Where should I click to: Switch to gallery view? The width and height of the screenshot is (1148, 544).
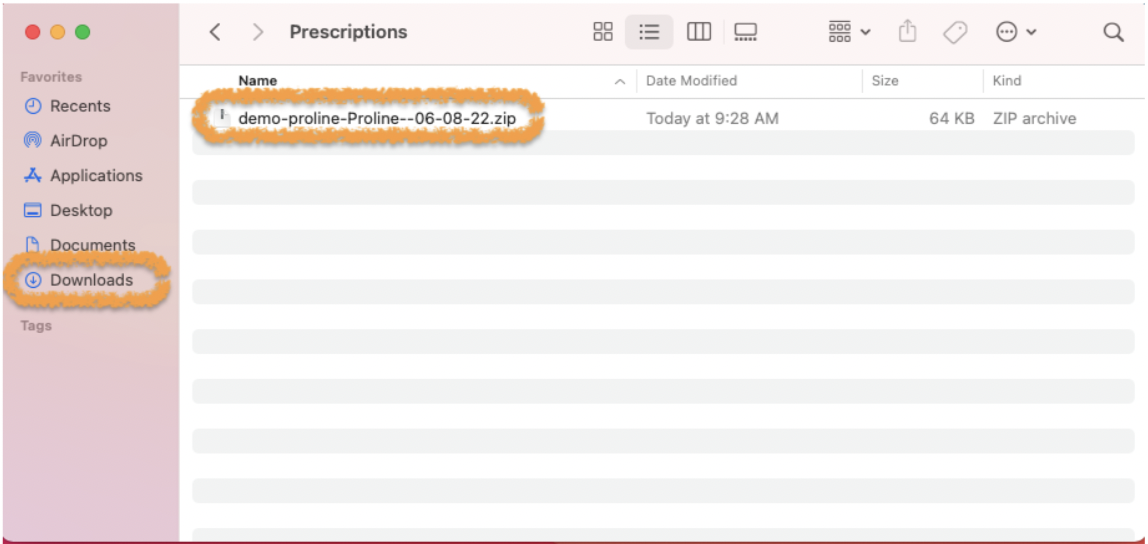pyautogui.click(x=745, y=32)
